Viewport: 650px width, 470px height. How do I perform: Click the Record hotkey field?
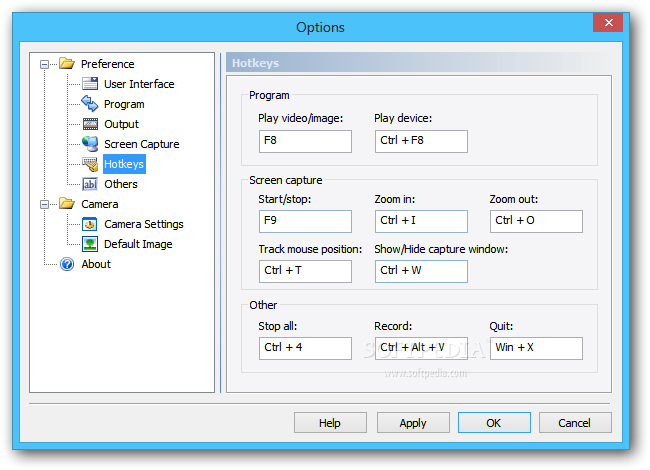click(x=421, y=348)
